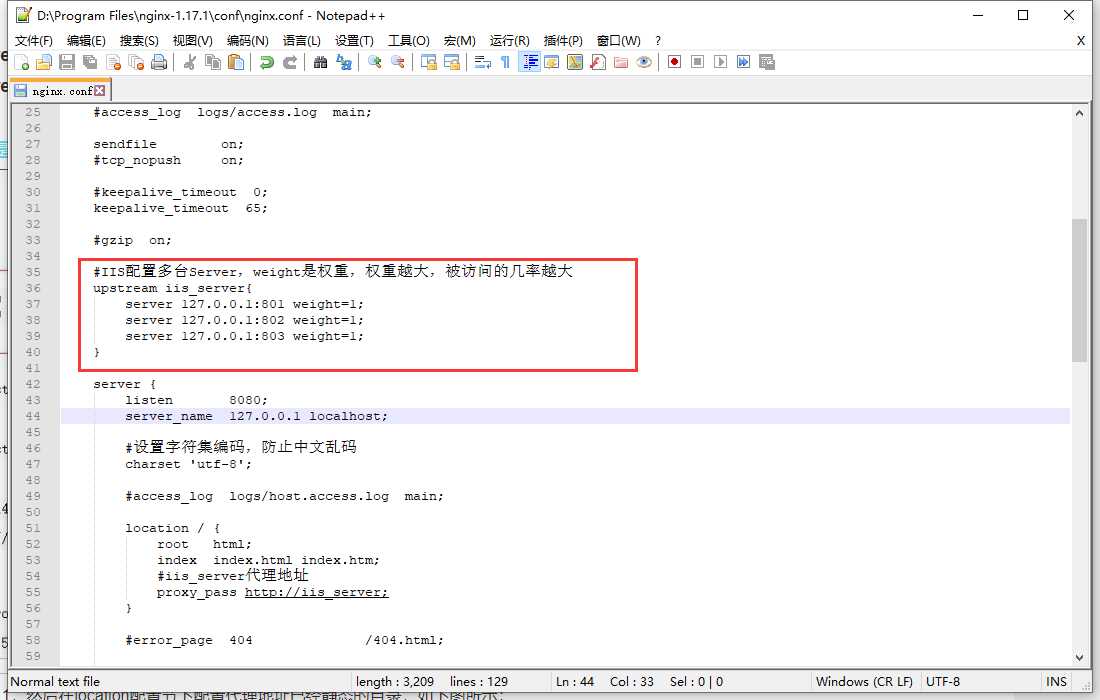The image size is (1100, 700).
Task: Click Windows (CR LF) in the status bar
Action: click(864, 682)
